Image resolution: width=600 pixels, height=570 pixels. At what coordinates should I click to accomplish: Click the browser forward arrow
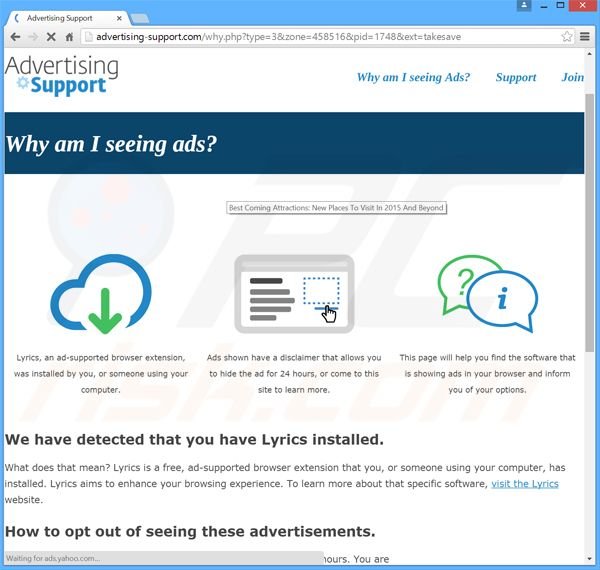pyautogui.click(x=33, y=37)
